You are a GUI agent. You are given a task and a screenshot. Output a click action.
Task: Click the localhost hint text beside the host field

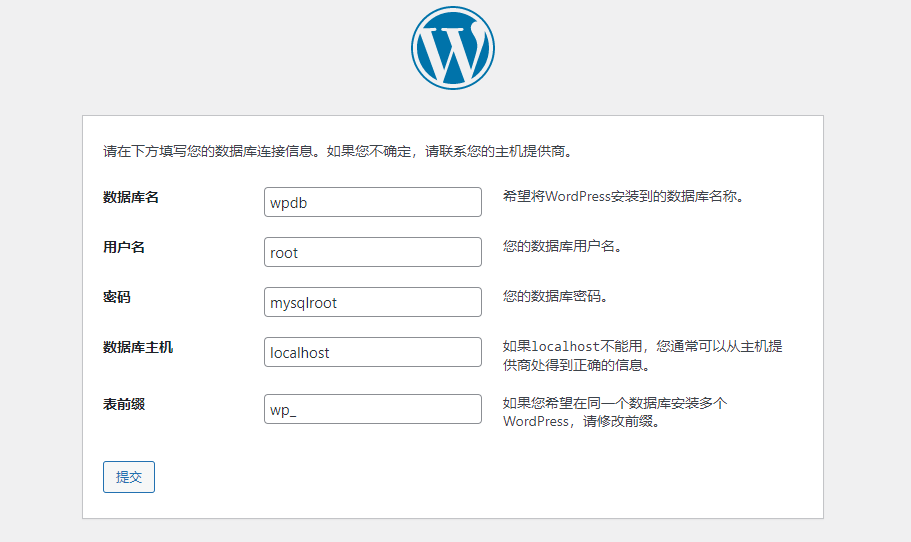(643, 356)
